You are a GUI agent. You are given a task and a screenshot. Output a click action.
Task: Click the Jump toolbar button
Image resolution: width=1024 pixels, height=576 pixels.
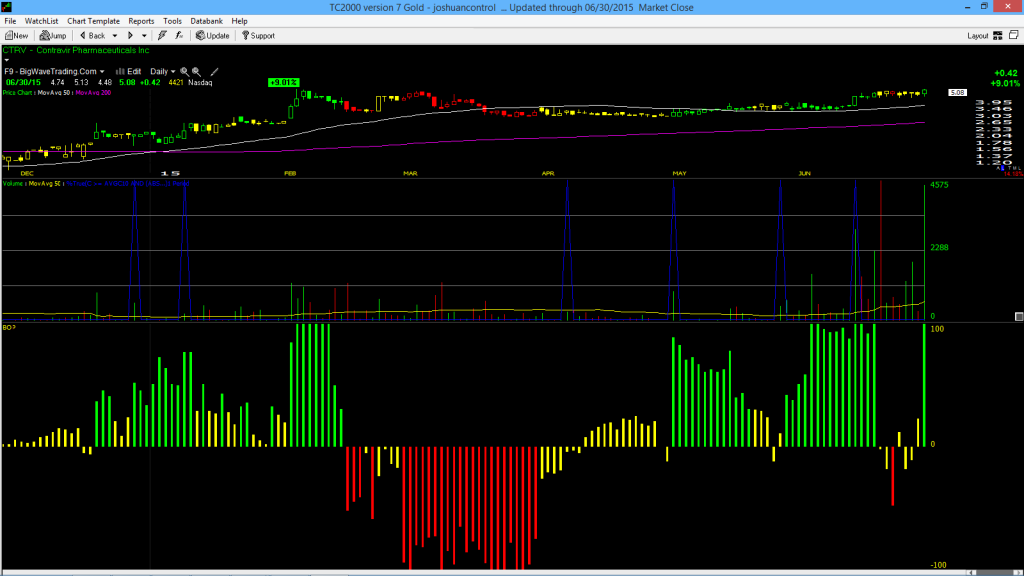point(53,36)
